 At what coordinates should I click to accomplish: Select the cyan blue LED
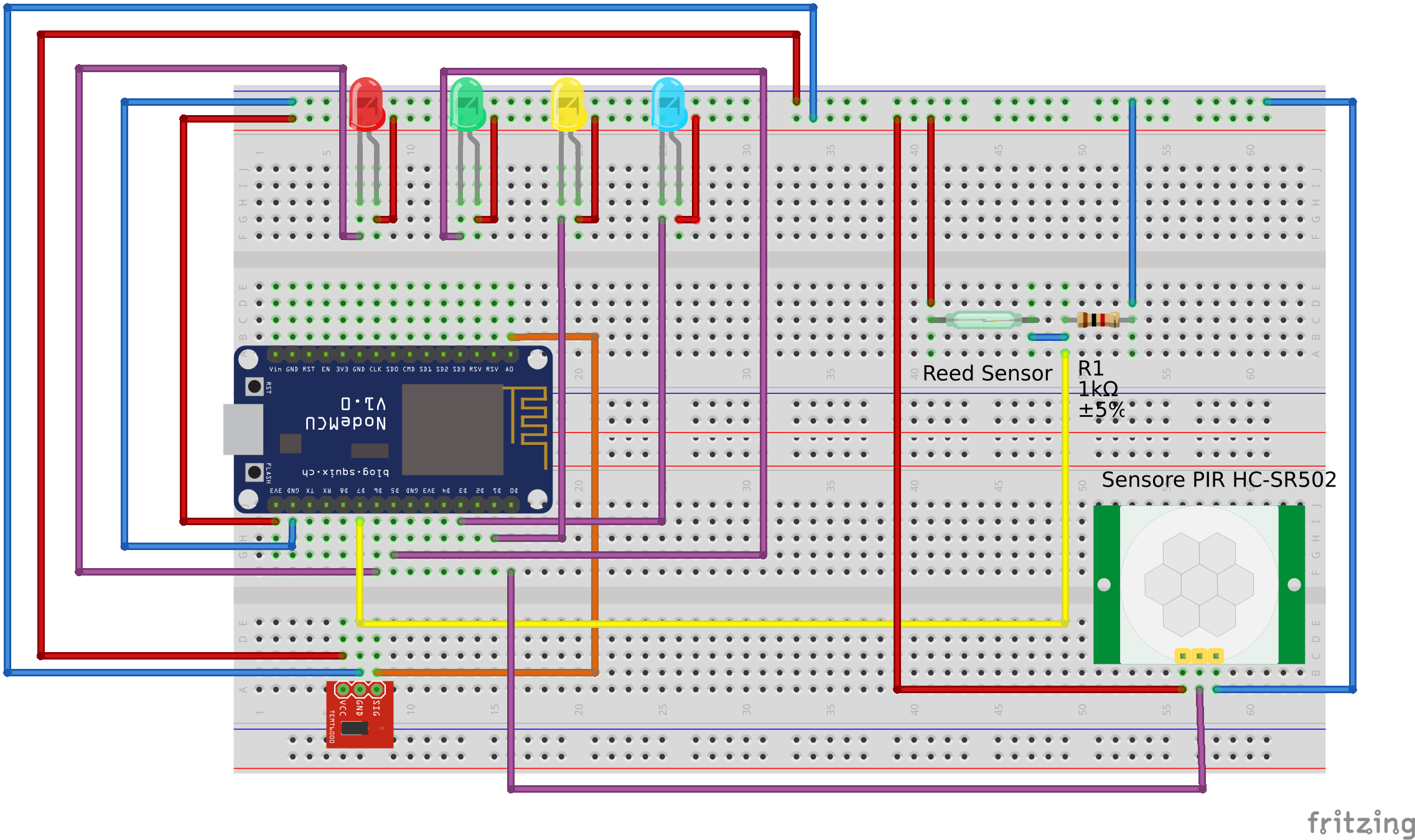pos(668,104)
